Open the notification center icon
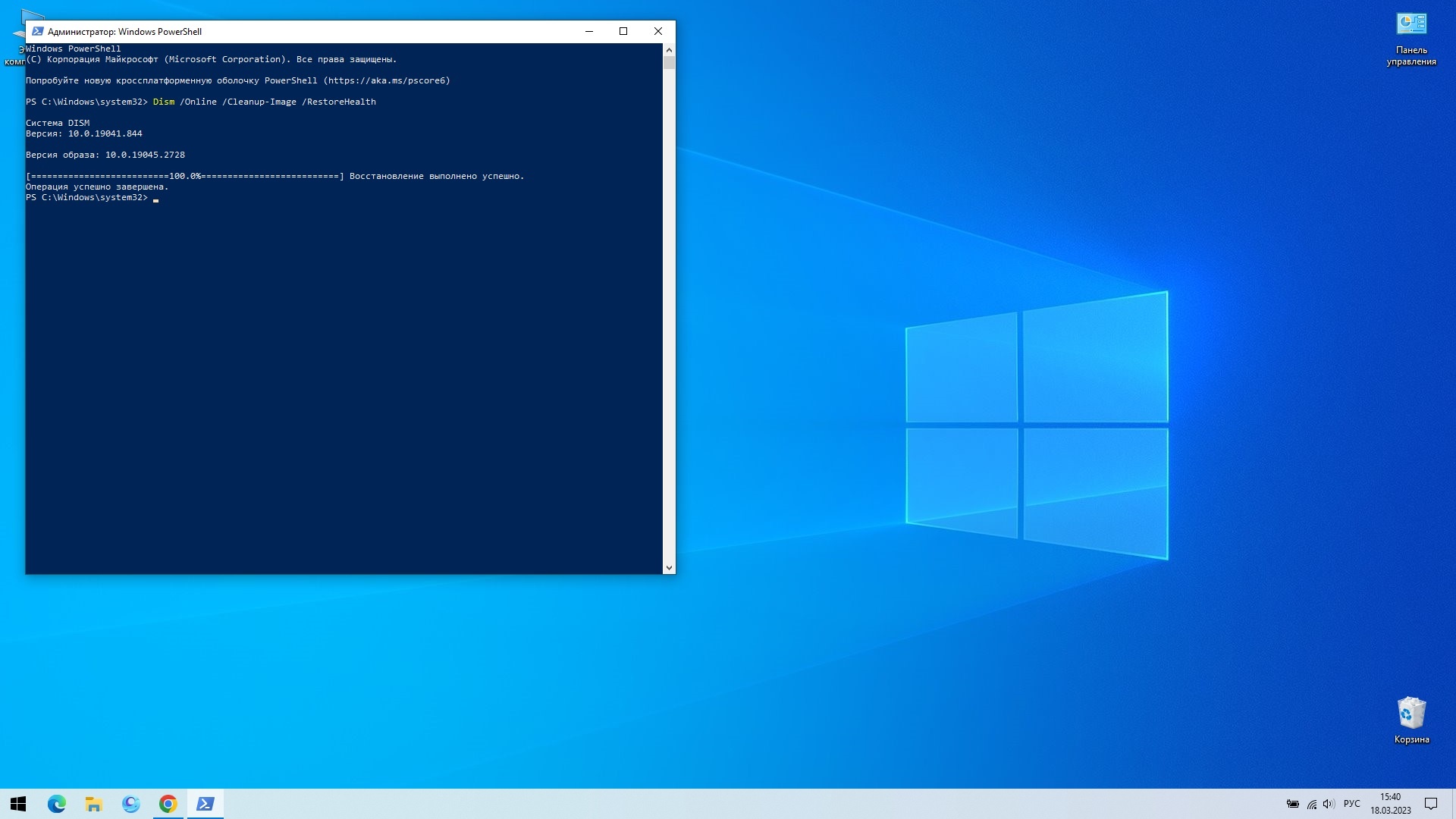Screen dimensions: 1456x819 coord(1431,804)
